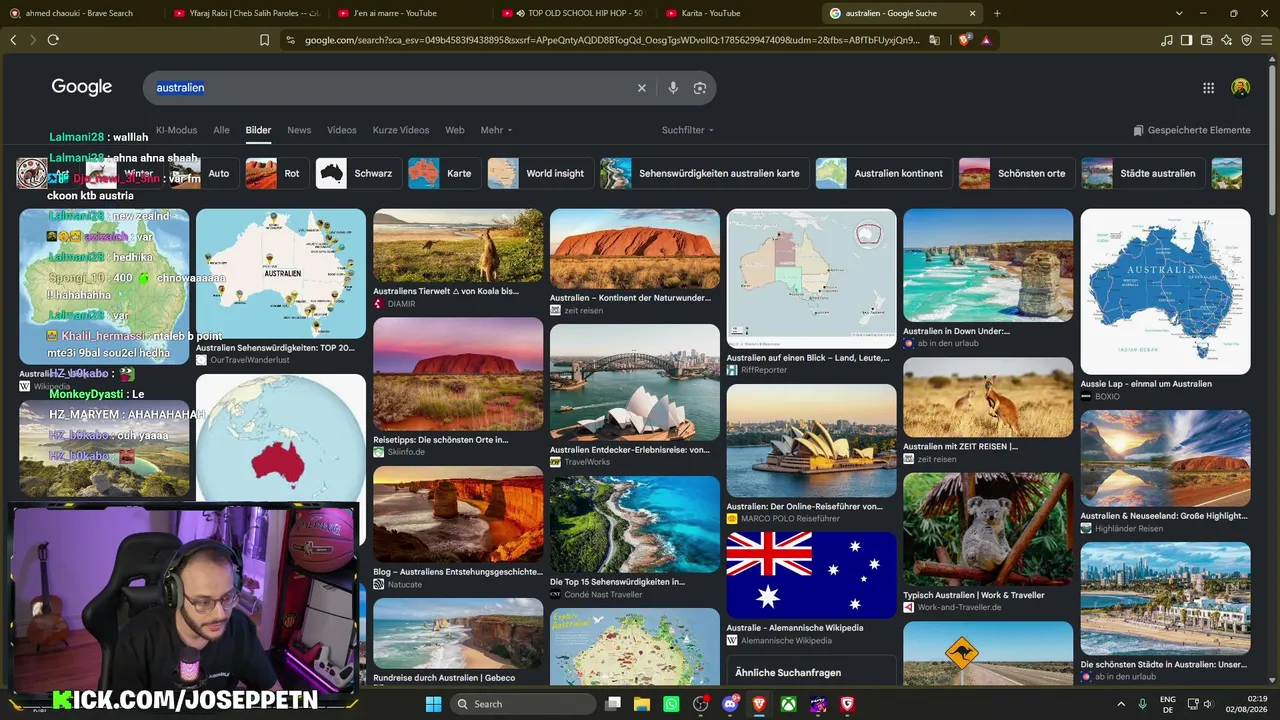The image size is (1280, 720).
Task: Select Sehenswürdigkeiten australien karte chip
Action: click(x=704, y=173)
